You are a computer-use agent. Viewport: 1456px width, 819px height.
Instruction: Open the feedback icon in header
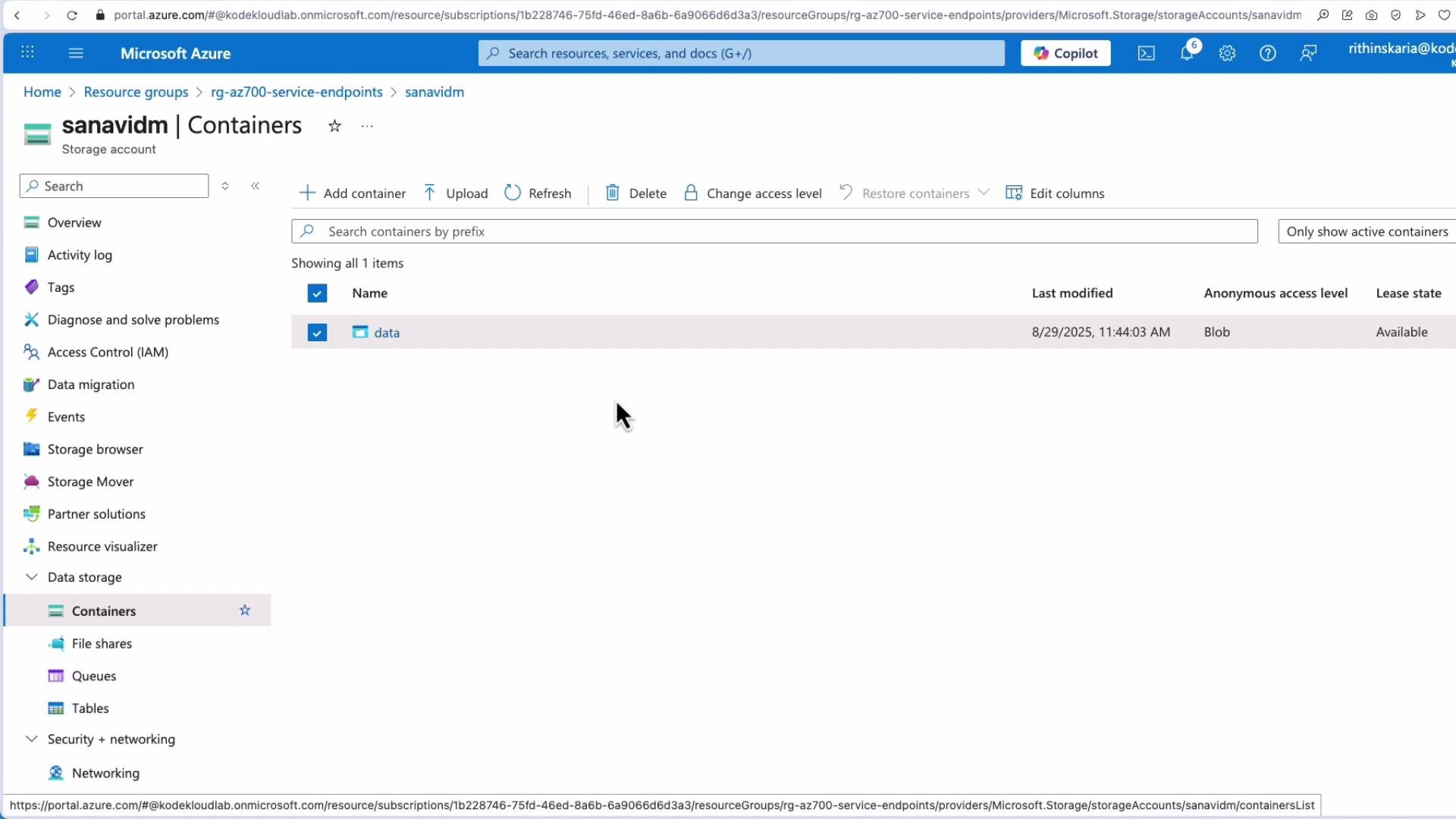pos(1308,53)
